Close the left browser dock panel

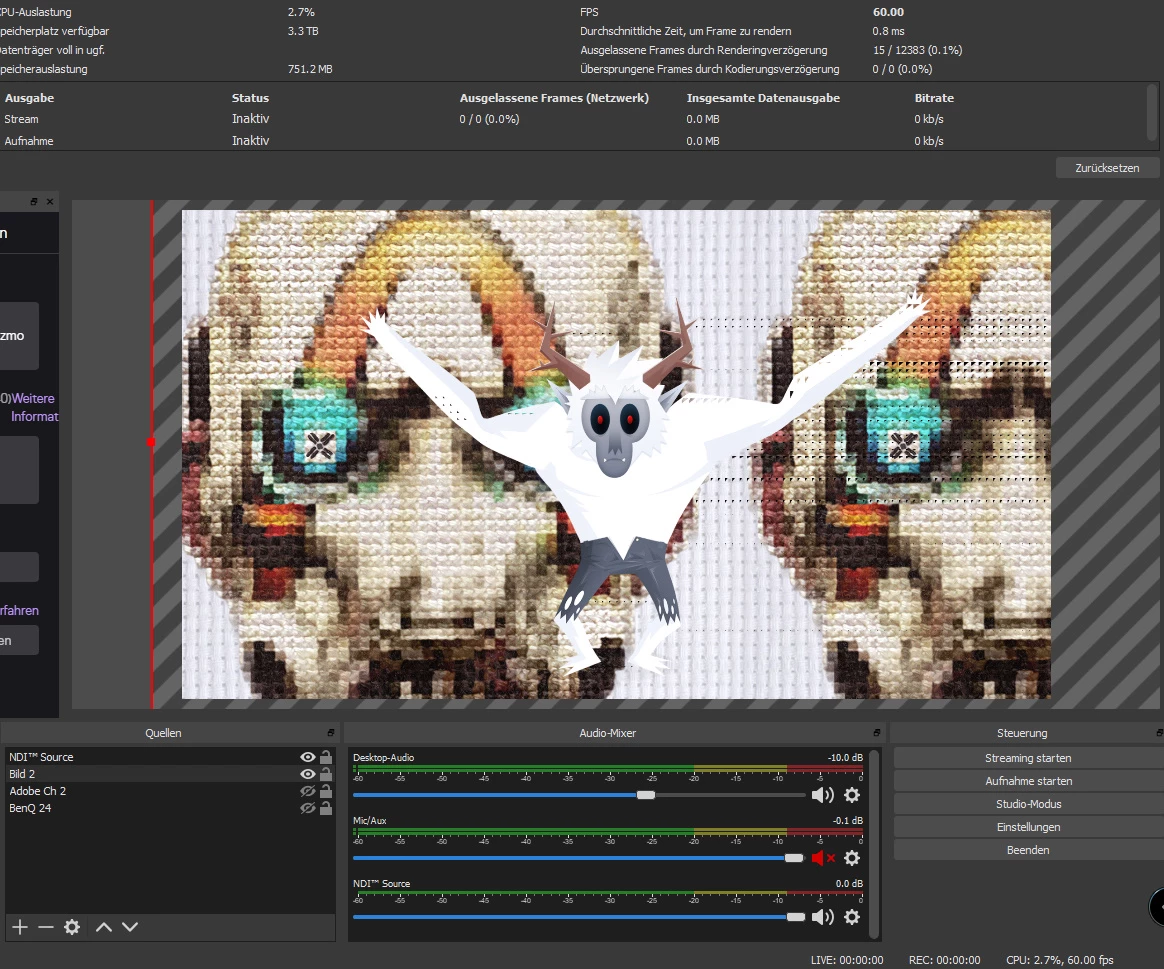point(50,201)
